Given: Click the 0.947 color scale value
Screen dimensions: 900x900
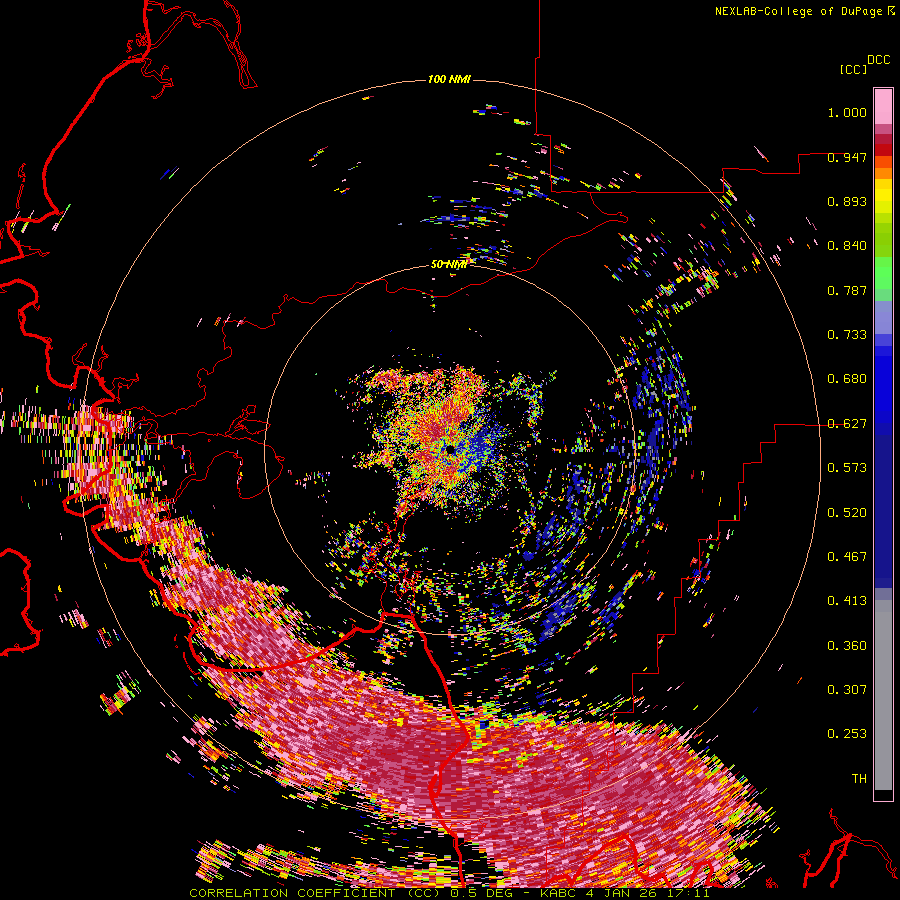Looking at the screenshot, I should [x=847, y=157].
